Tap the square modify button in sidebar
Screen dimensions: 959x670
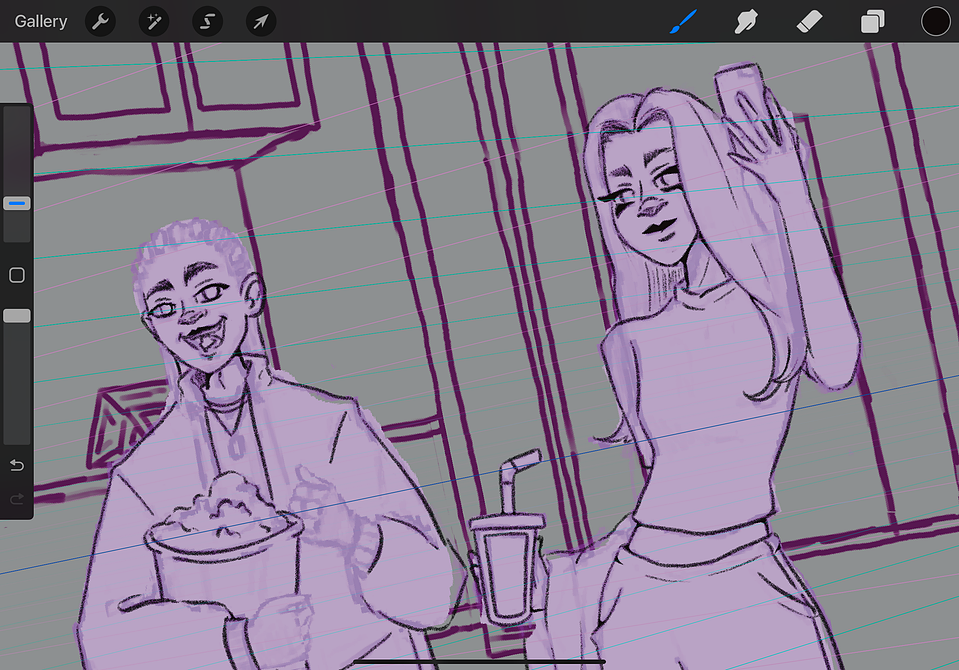click(17, 275)
